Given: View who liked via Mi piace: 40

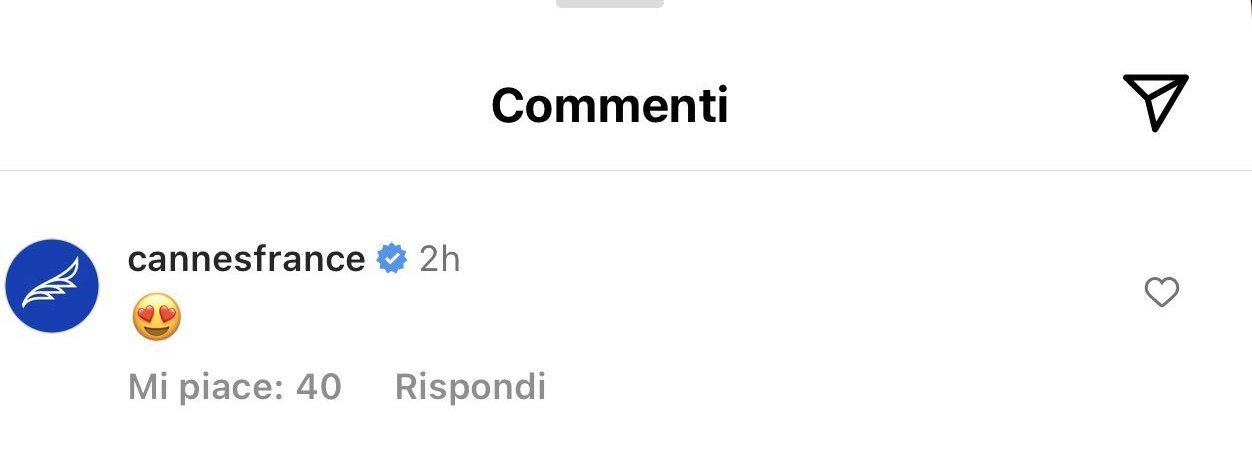Looking at the screenshot, I should coord(235,386).
